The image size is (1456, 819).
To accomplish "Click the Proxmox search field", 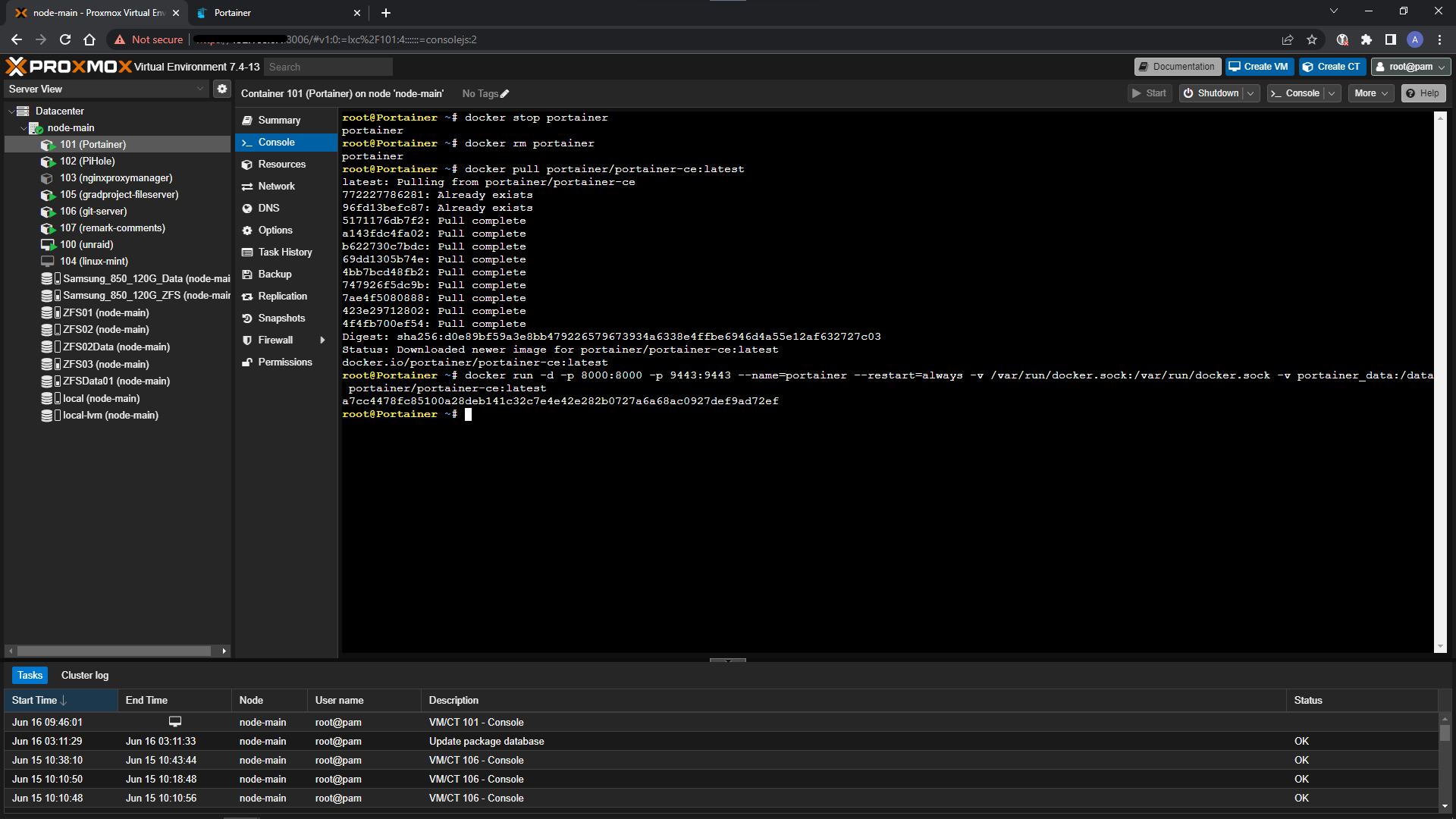I will pyautogui.click(x=328, y=67).
